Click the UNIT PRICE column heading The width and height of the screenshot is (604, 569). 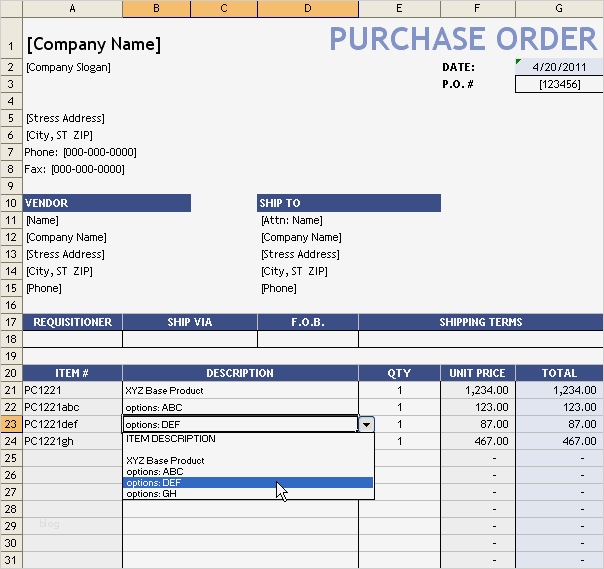coord(477,373)
